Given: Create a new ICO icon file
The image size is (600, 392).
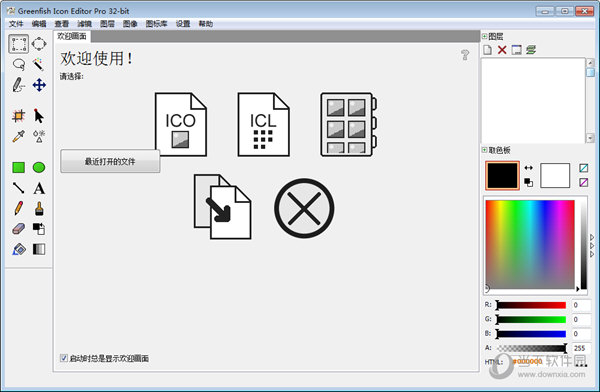Looking at the screenshot, I should [x=181, y=124].
